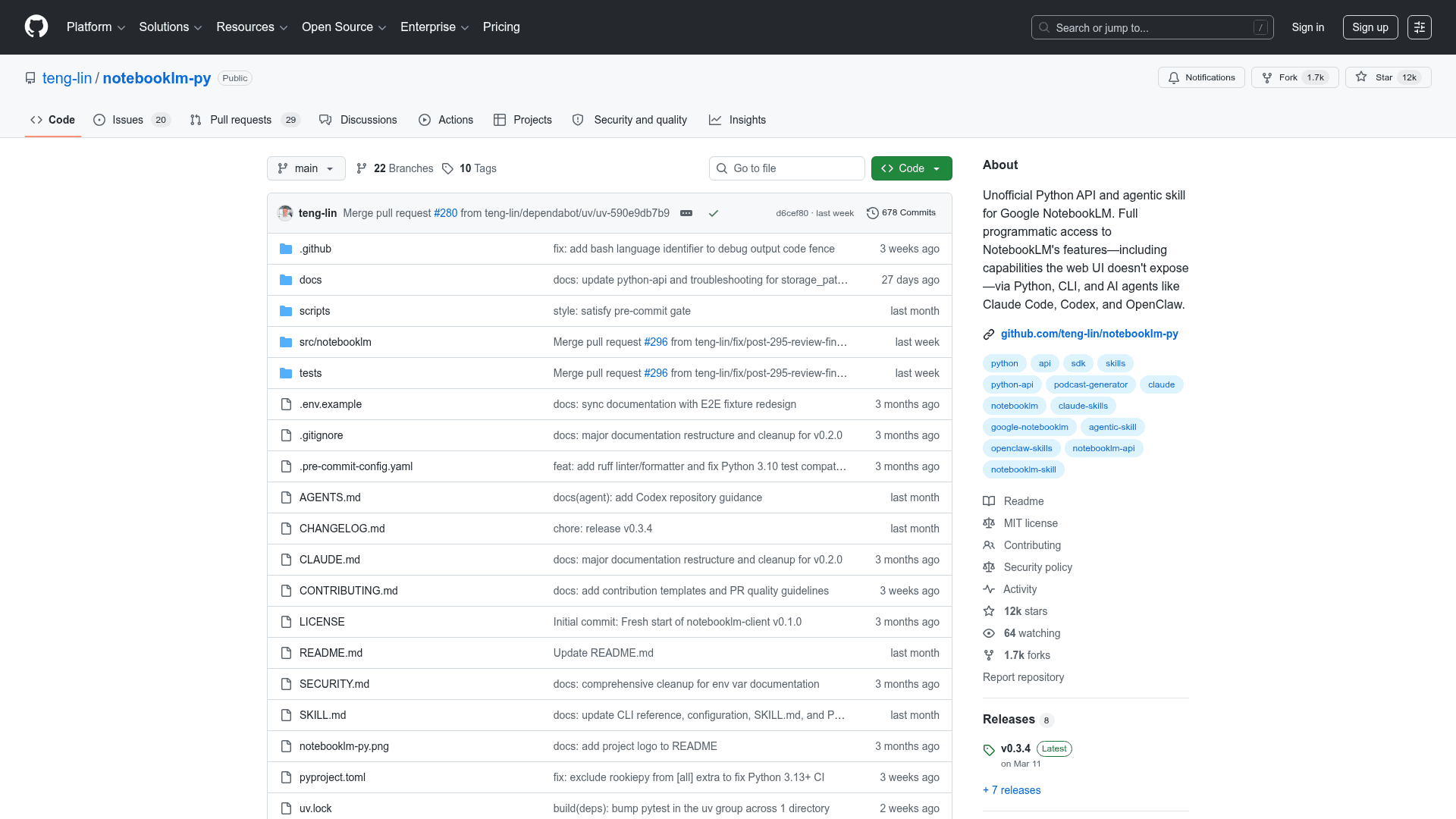The image size is (1456, 819).
Task: Open the Open Source menu
Action: [x=344, y=27]
